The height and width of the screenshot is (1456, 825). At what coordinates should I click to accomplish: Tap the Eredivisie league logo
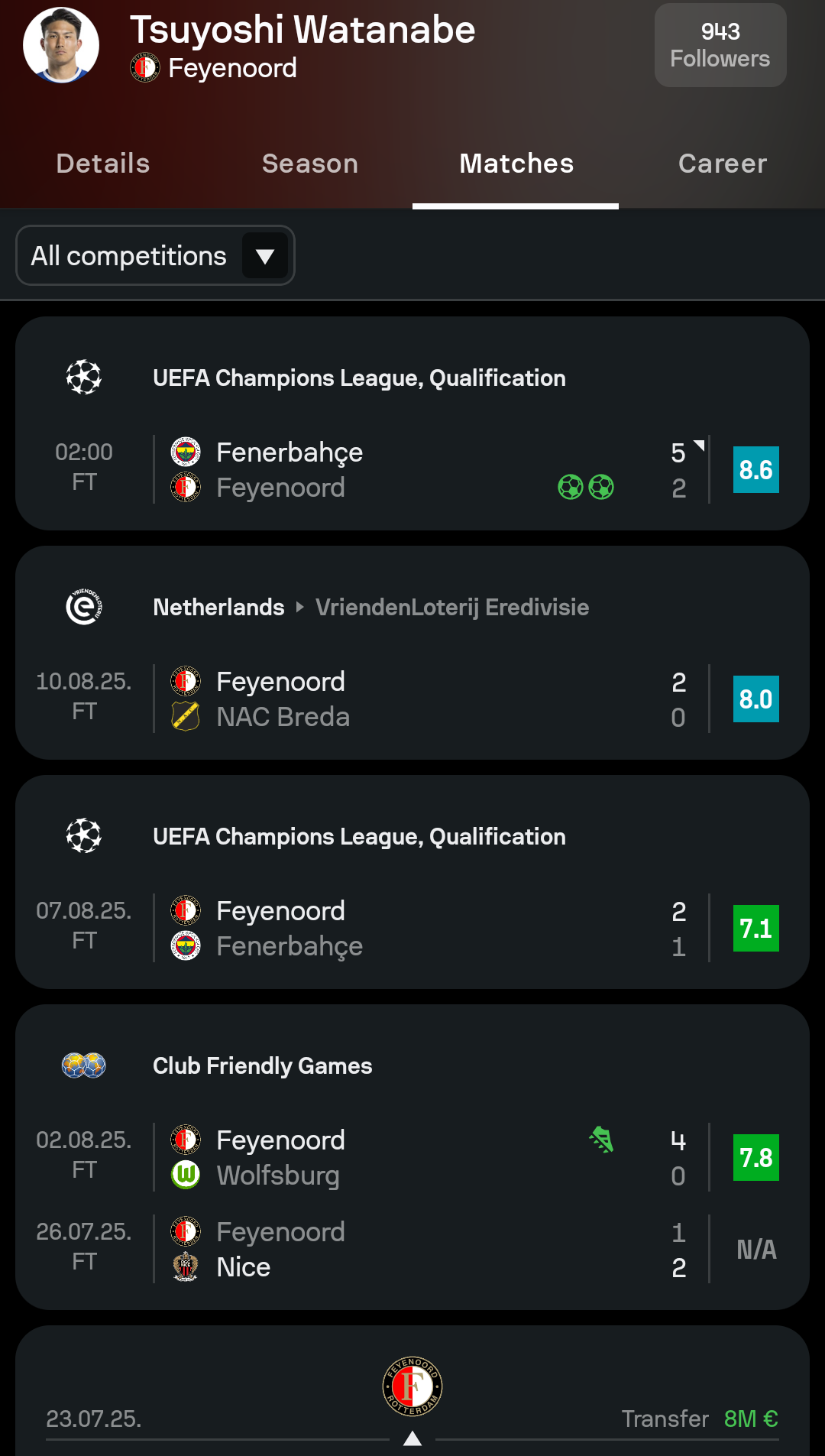click(84, 607)
